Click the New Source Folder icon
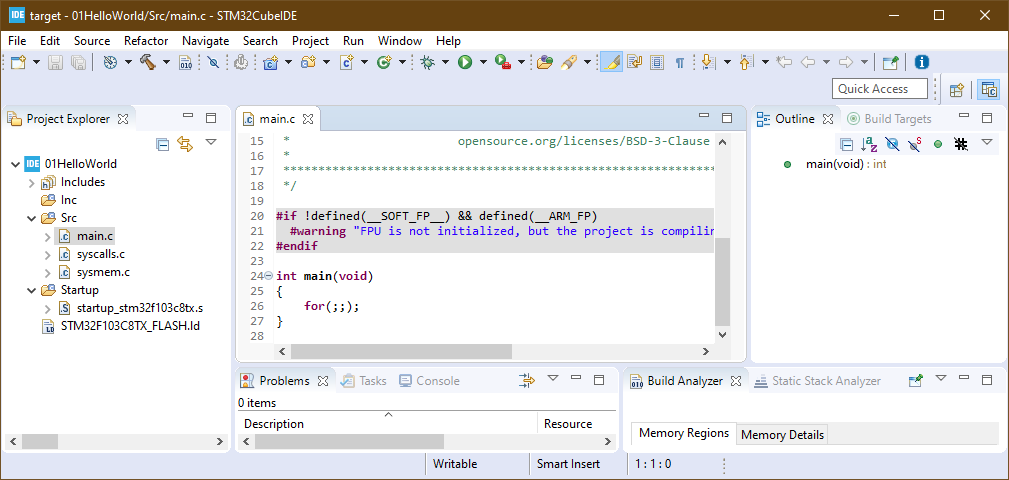This screenshot has height=480, width=1009. pos(308,62)
